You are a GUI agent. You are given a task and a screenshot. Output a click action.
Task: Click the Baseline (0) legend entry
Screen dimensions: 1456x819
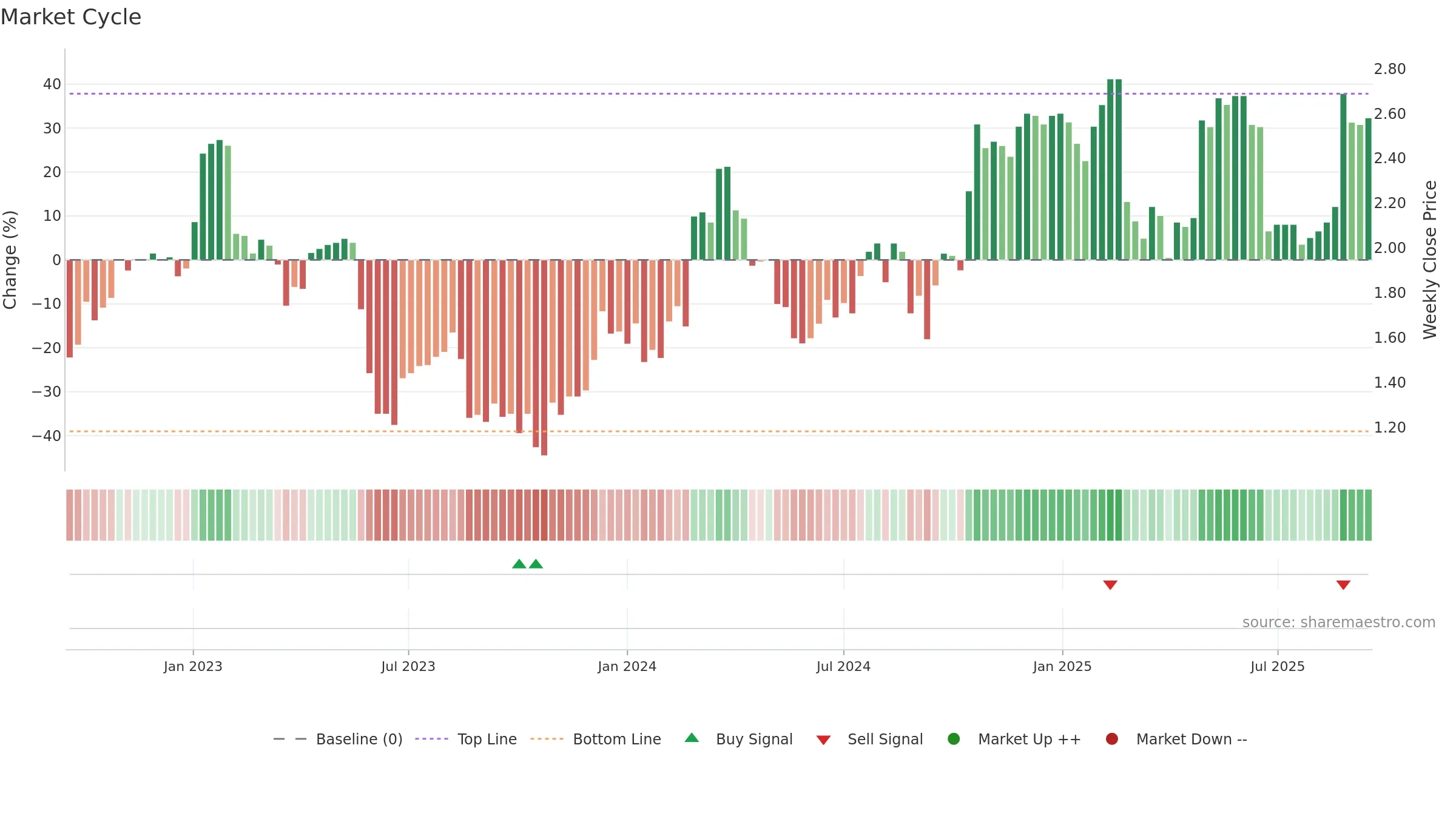[338, 739]
